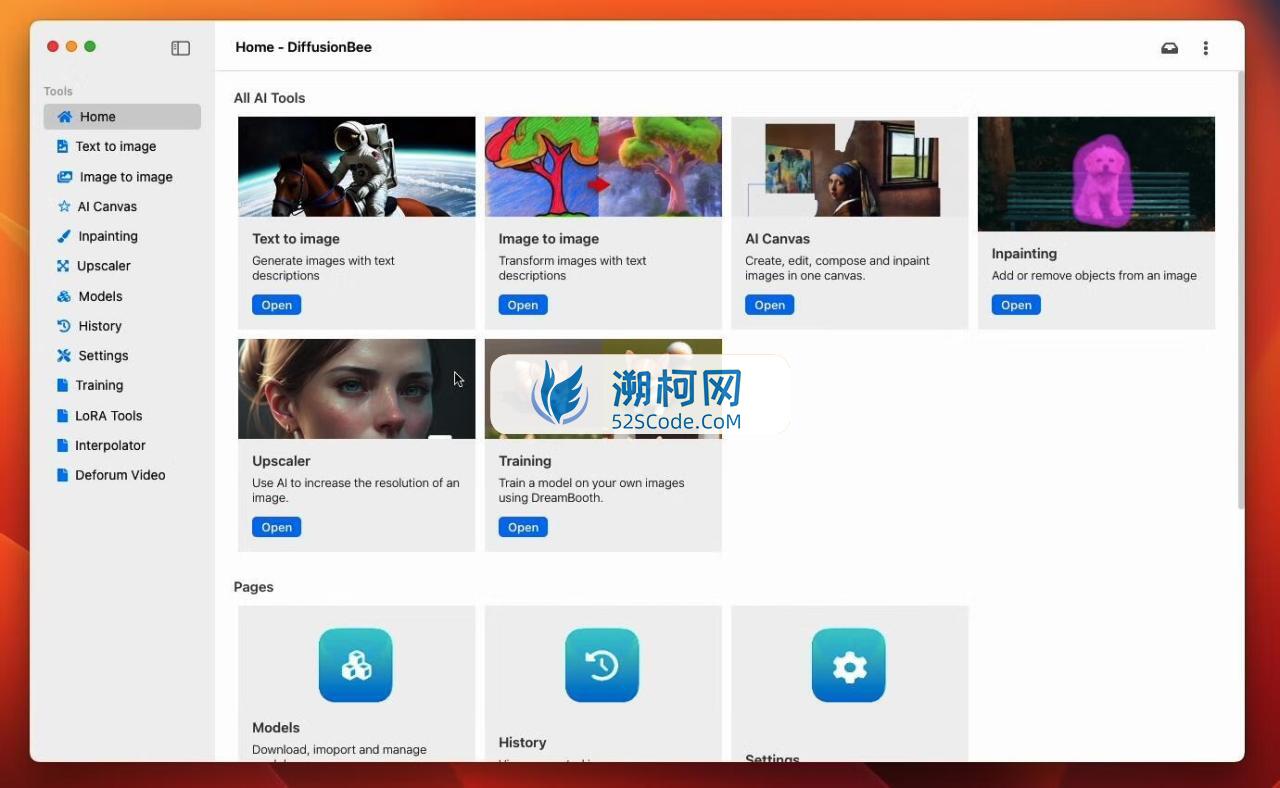Click the Text to image sidebar icon
This screenshot has height=788, width=1280.
click(x=63, y=146)
